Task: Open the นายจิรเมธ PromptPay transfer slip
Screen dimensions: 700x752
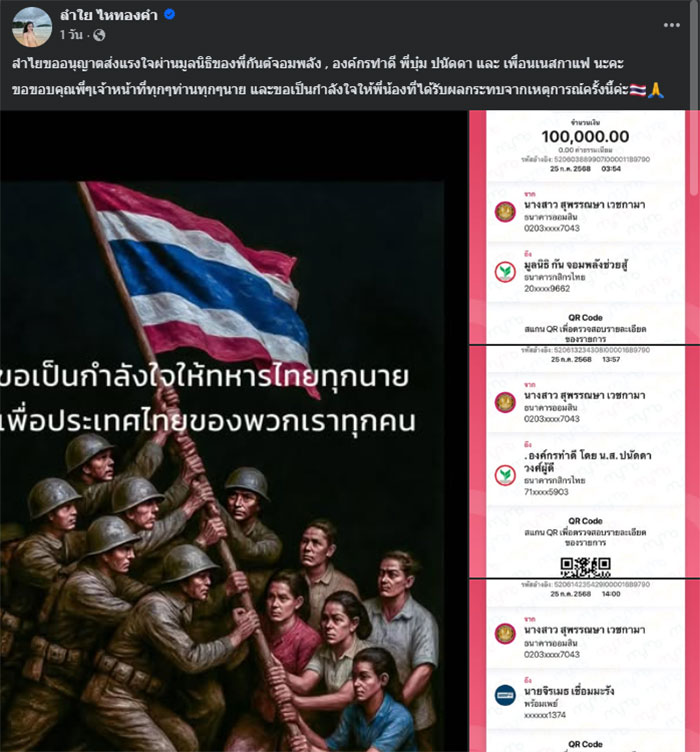Action: click(x=584, y=666)
